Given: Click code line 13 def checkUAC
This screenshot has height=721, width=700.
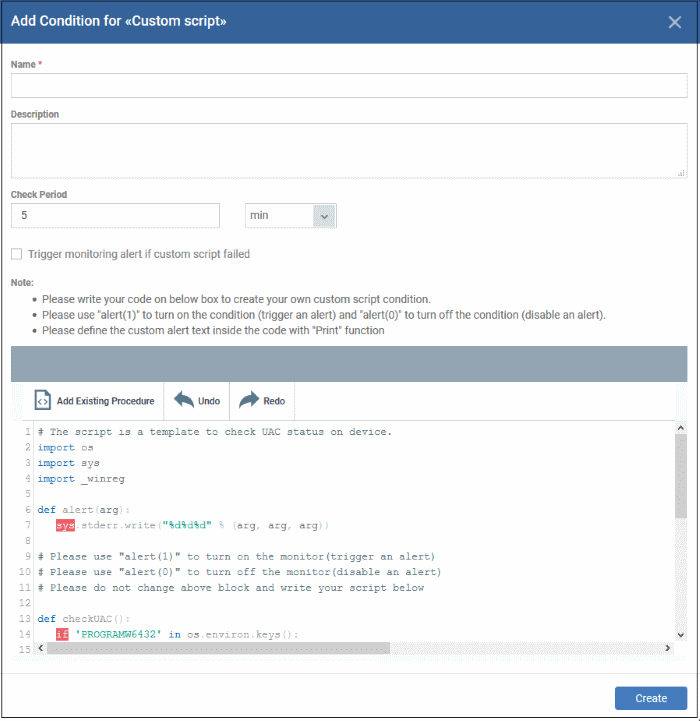Looking at the screenshot, I should coord(84,619).
